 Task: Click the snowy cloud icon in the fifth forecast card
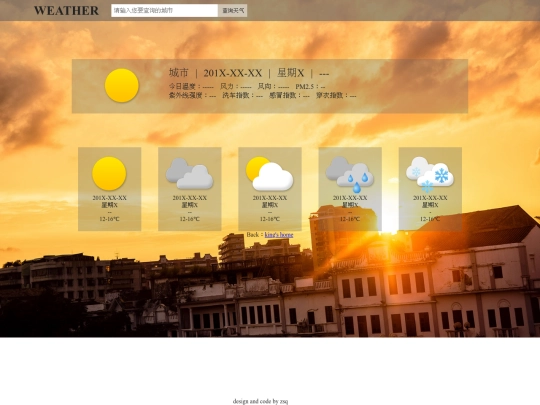coord(430,174)
